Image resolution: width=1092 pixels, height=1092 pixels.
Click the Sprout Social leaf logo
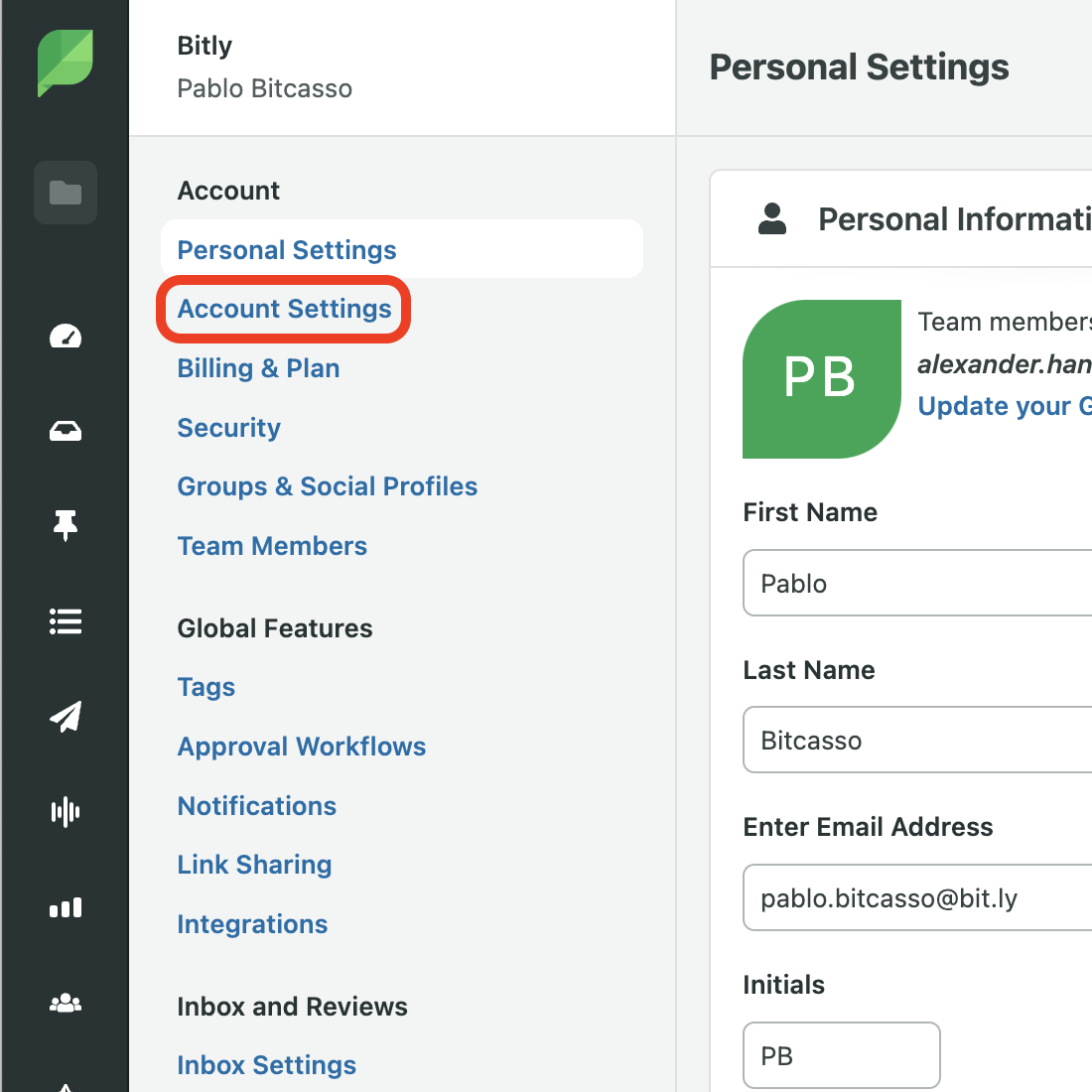(65, 63)
